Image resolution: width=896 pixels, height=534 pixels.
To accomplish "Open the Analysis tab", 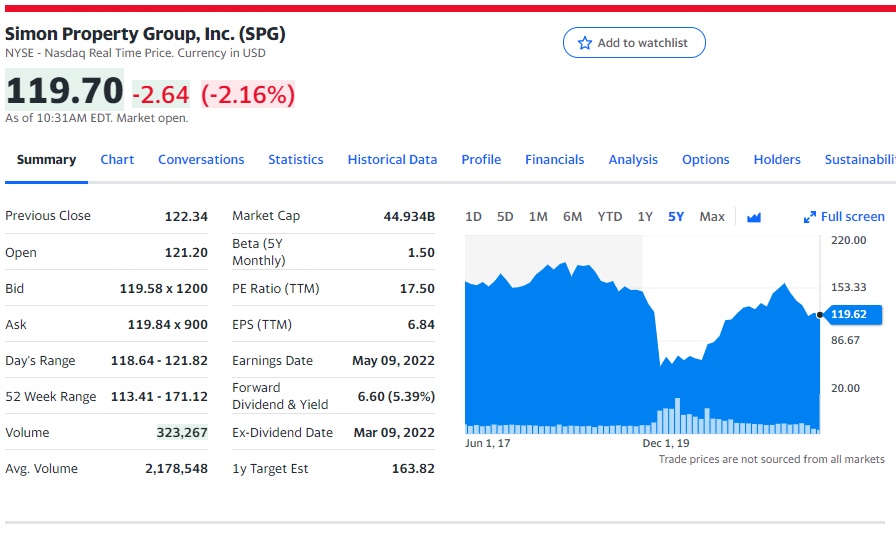I will tap(633, 160).
